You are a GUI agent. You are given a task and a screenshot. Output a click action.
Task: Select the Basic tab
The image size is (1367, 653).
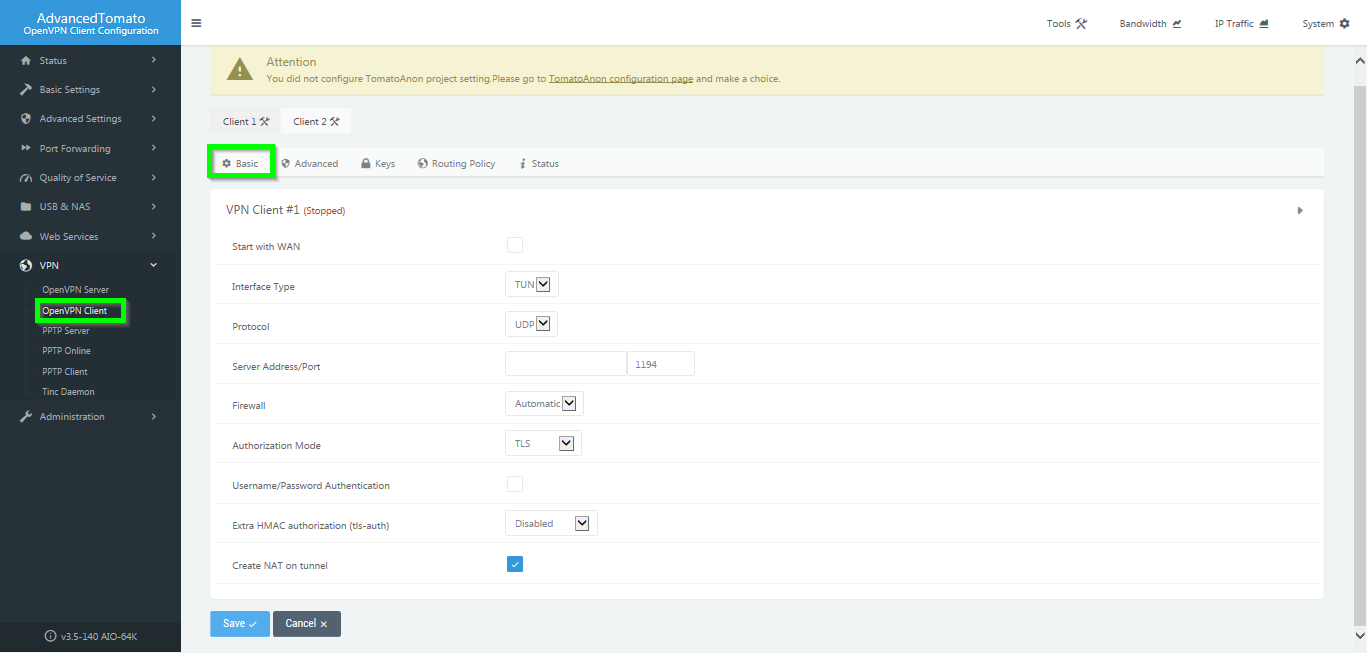(240, 164)
